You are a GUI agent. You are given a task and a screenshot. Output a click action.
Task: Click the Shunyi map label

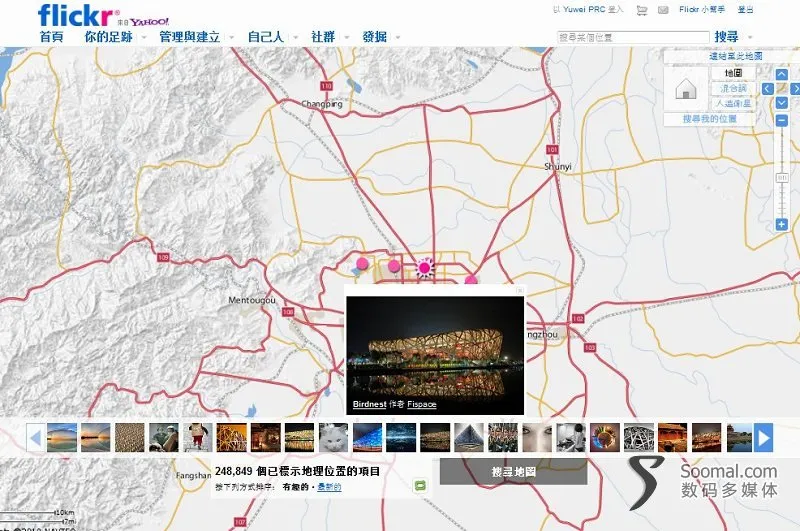pos(558,167)
